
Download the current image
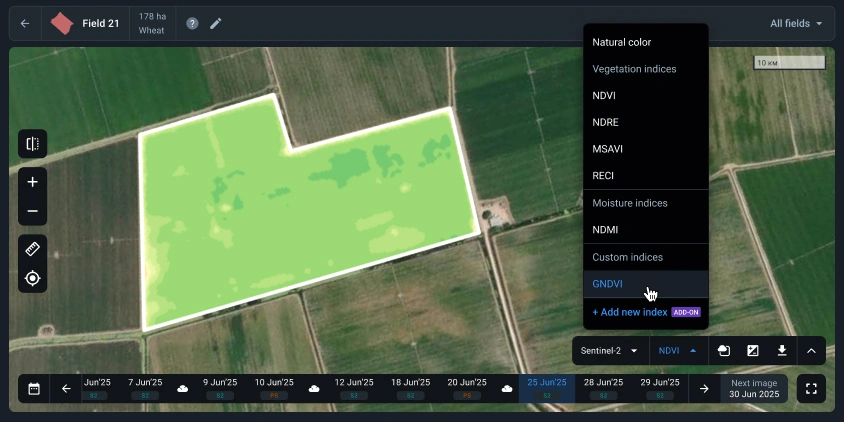pyautogui.click(x=782, y=351)
